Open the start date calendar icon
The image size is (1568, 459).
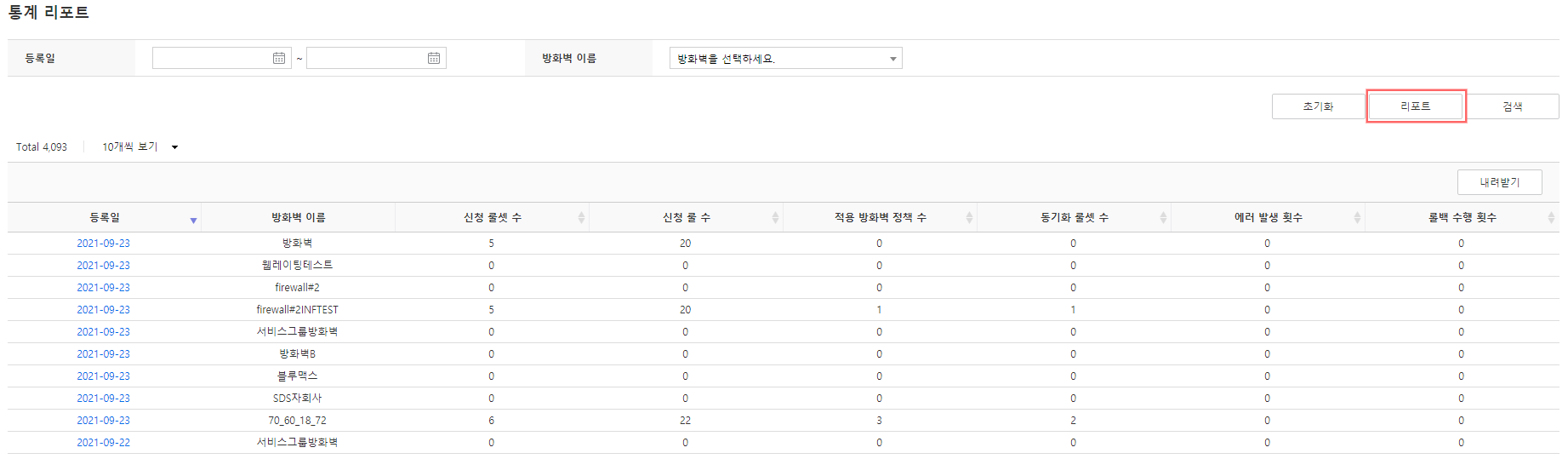click(279, 58)
